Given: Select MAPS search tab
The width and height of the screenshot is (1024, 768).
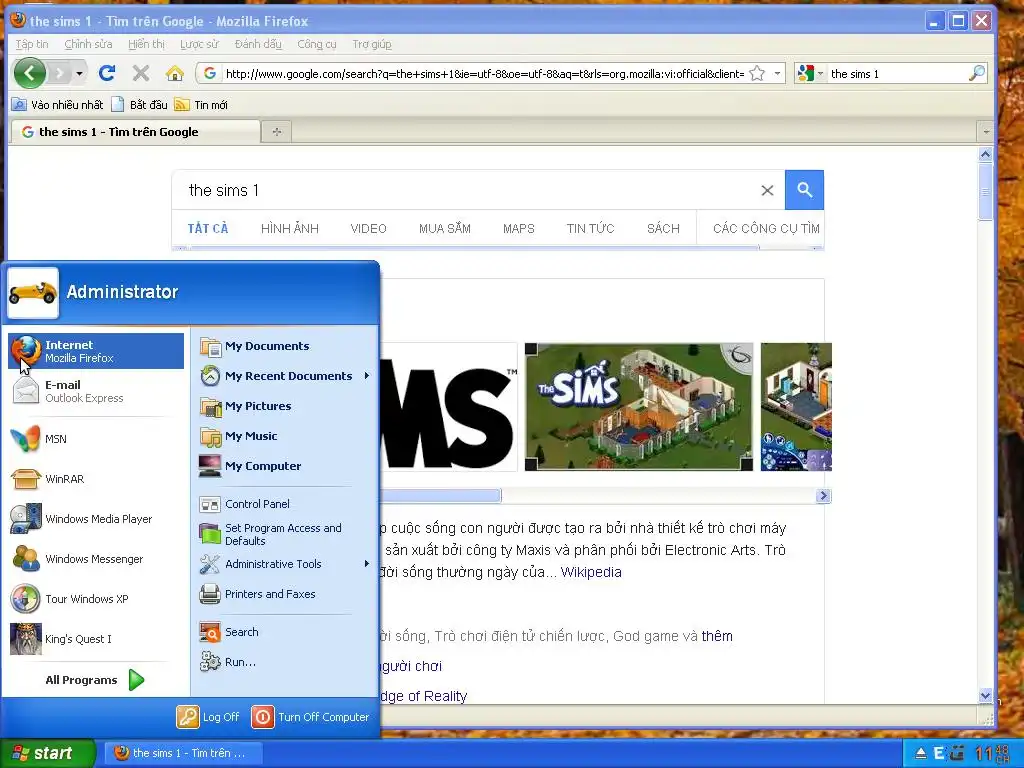Looking at the screenshot, I should [519, 229].
